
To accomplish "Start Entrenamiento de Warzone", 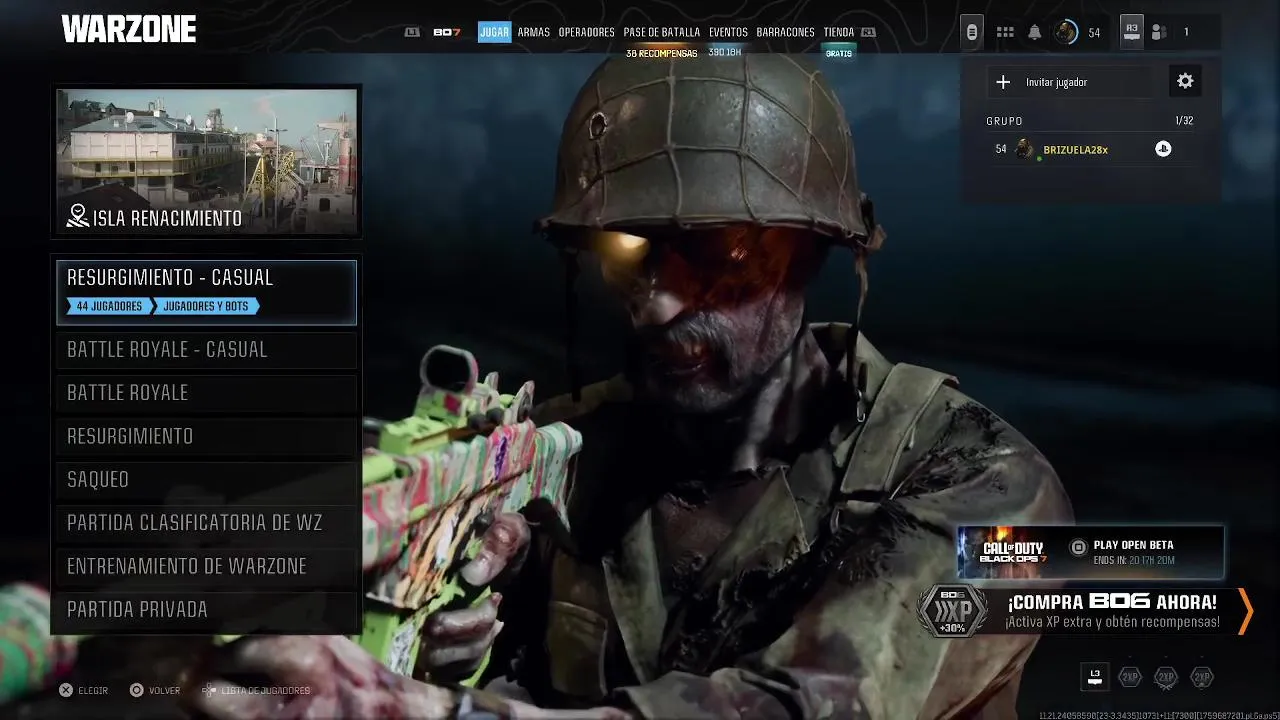I will click(x=207, y=566).
